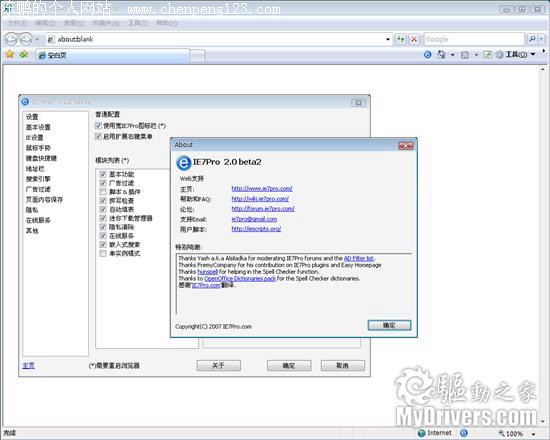Run search with the magnifier icon
This screenshot has height=440, width=550.
[532, 39]
